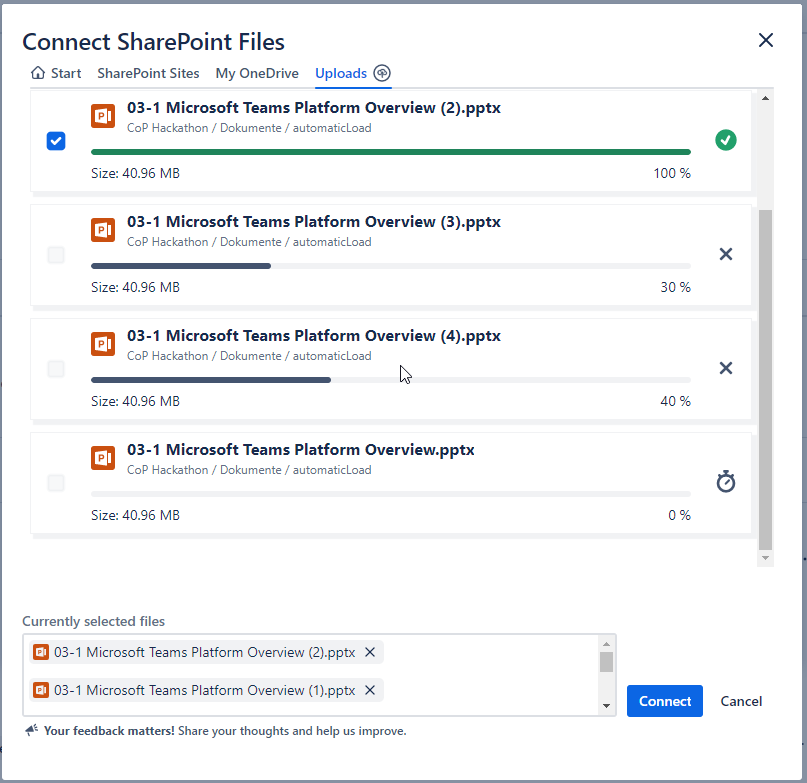Click green checkmark on Overview (2).pptx
The height and width of the screenshot is (783, 807).
coord(726,140)
